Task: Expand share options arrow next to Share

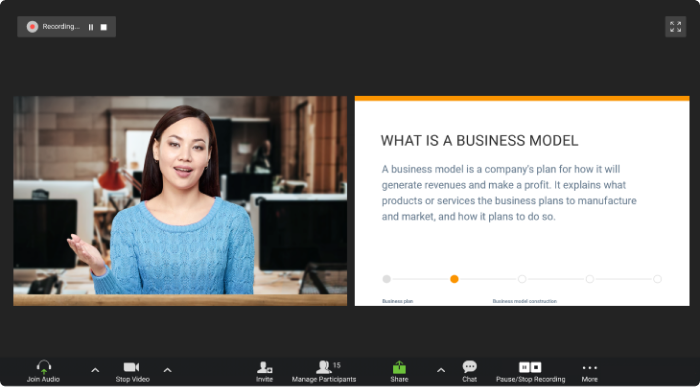Action: (x=441, y=370)
